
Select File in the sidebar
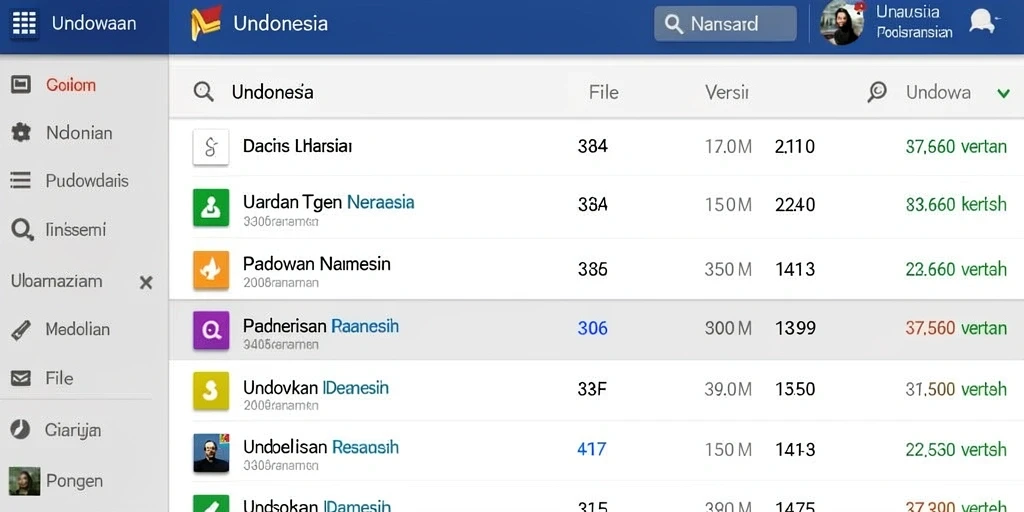(59, 378)
